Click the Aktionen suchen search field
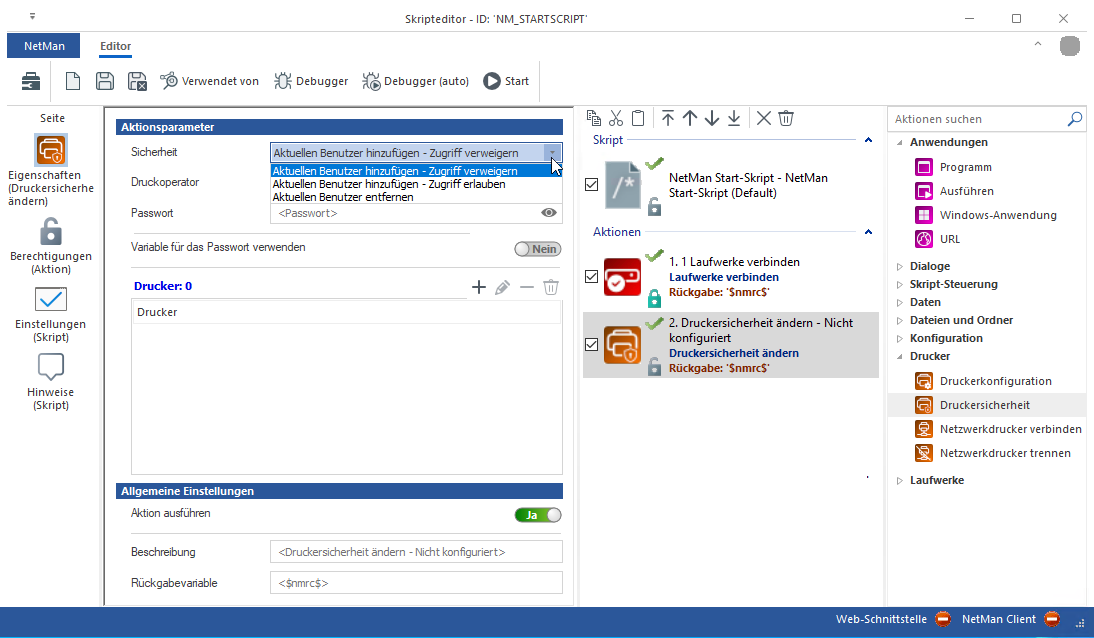The width and height of the screenshot is (1094, 638). click(975, 119)
